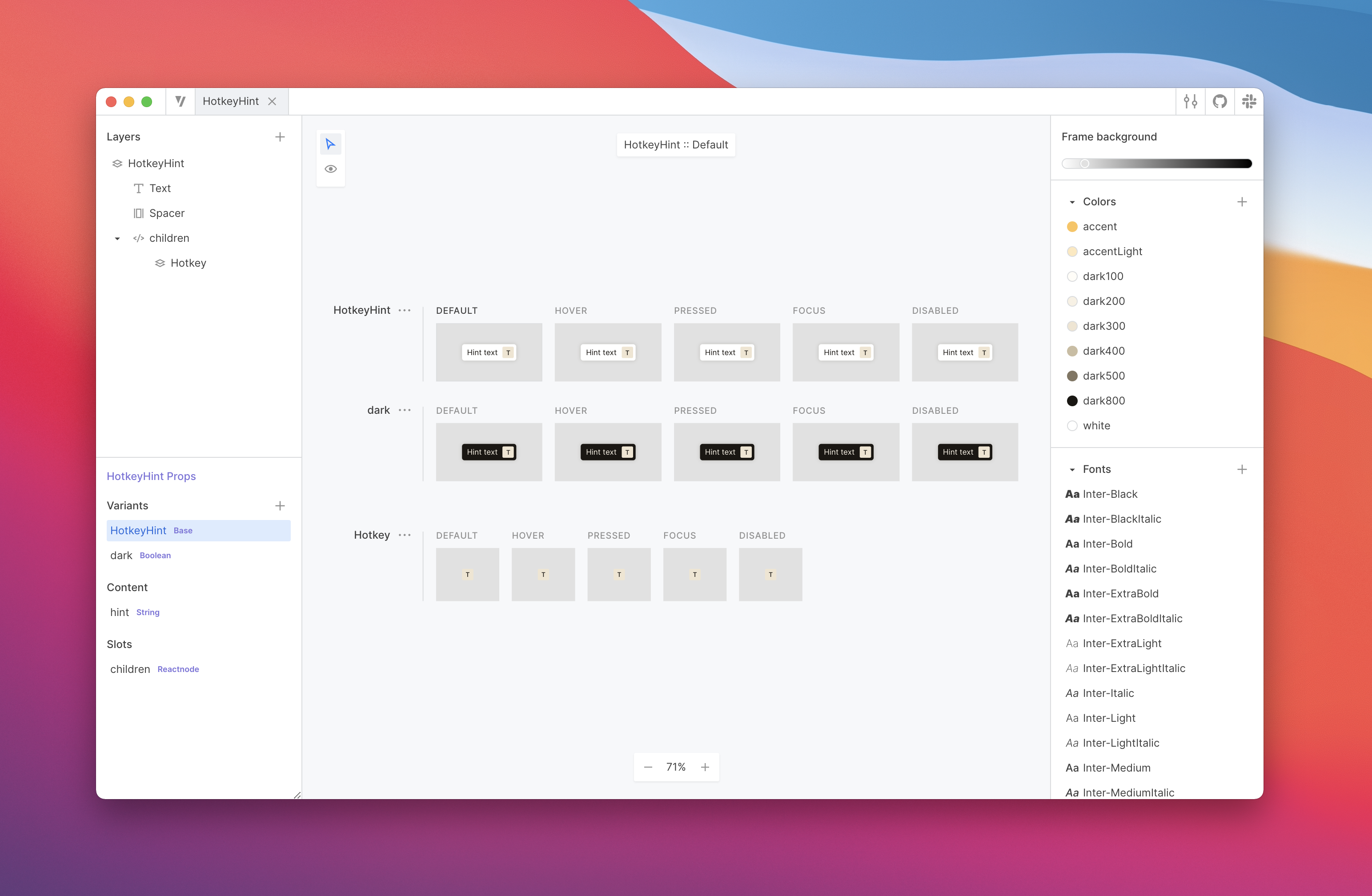Open HotkeyHint row options menu

(x=405, y=311)
